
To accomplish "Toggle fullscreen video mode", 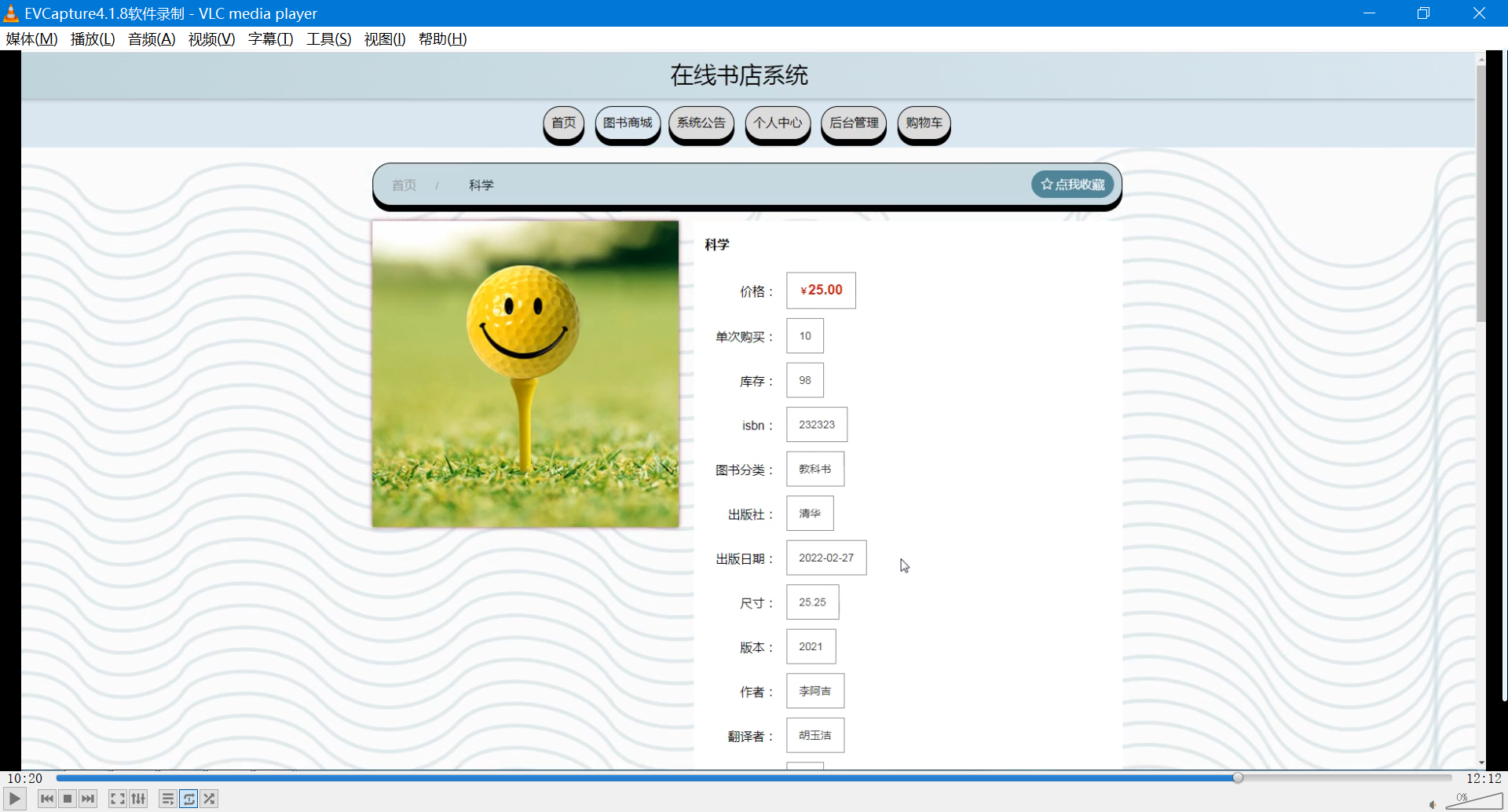I will pyautogui.click(x=118, y=799).
